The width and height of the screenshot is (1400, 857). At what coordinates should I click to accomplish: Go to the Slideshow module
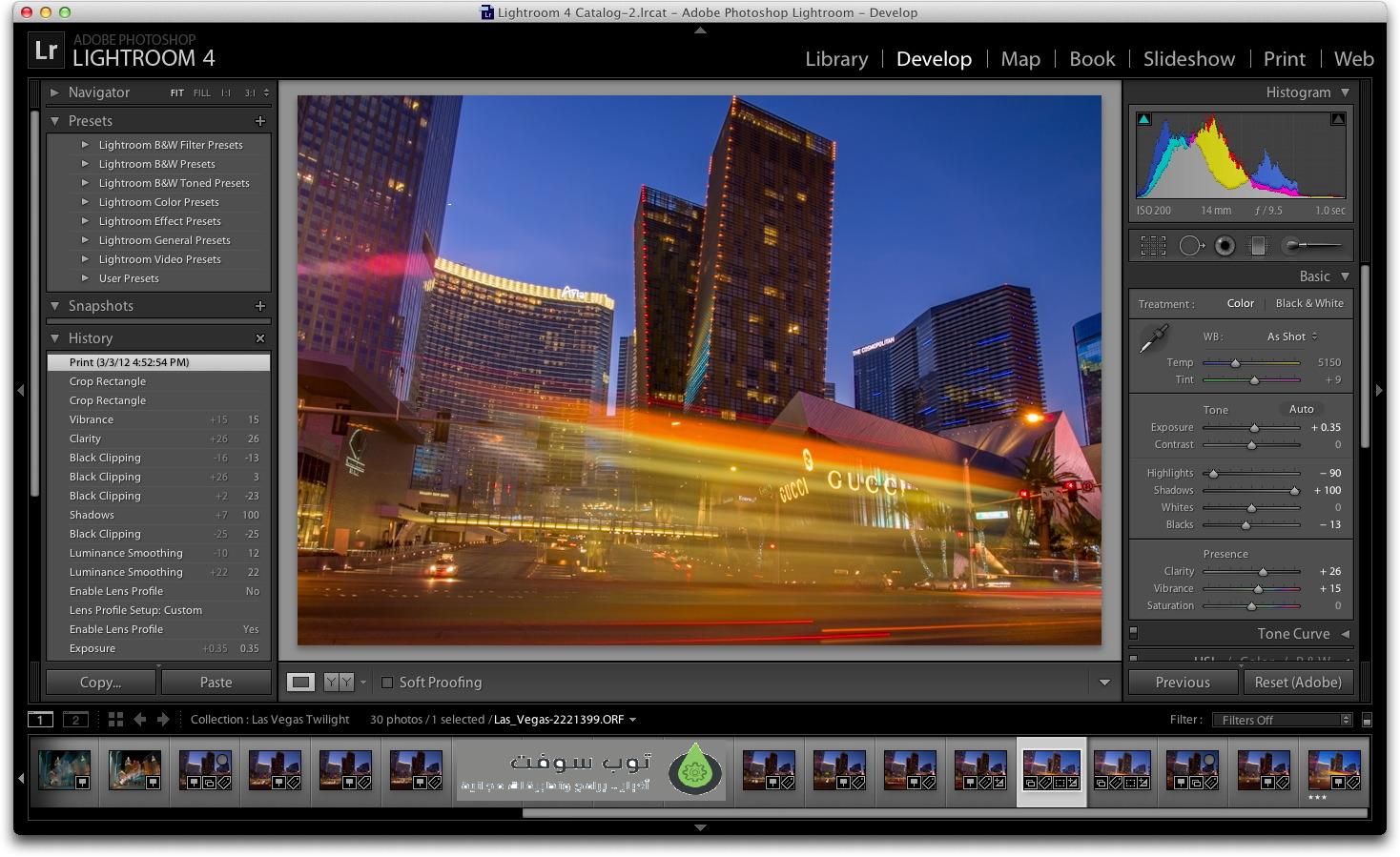point(1189,59)
